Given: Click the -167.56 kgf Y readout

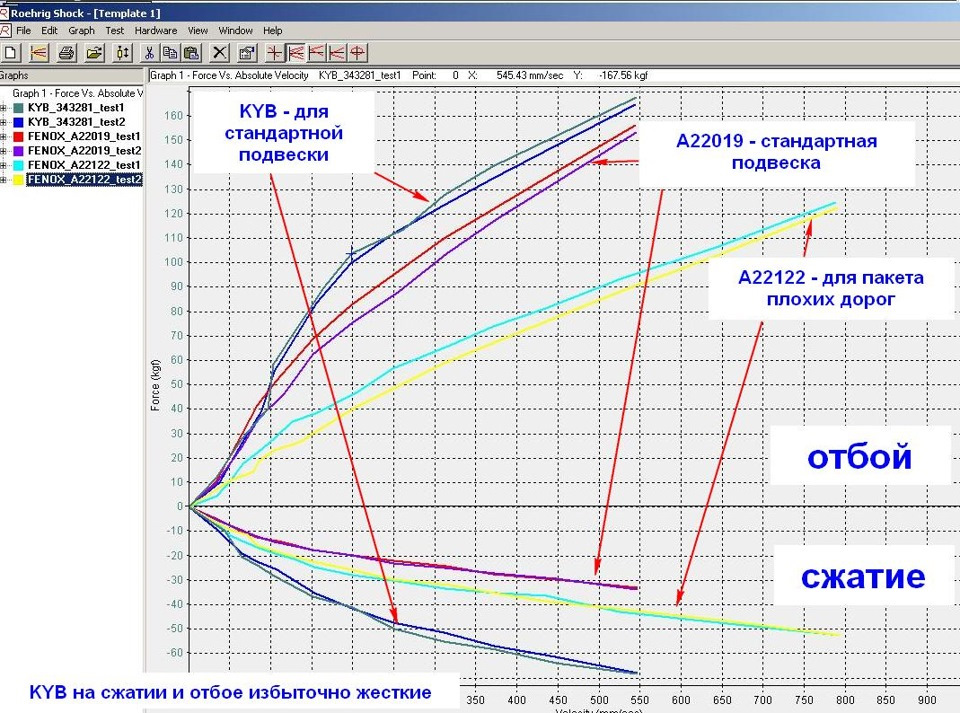Looking at the screenshot, I should click(623, 75).
